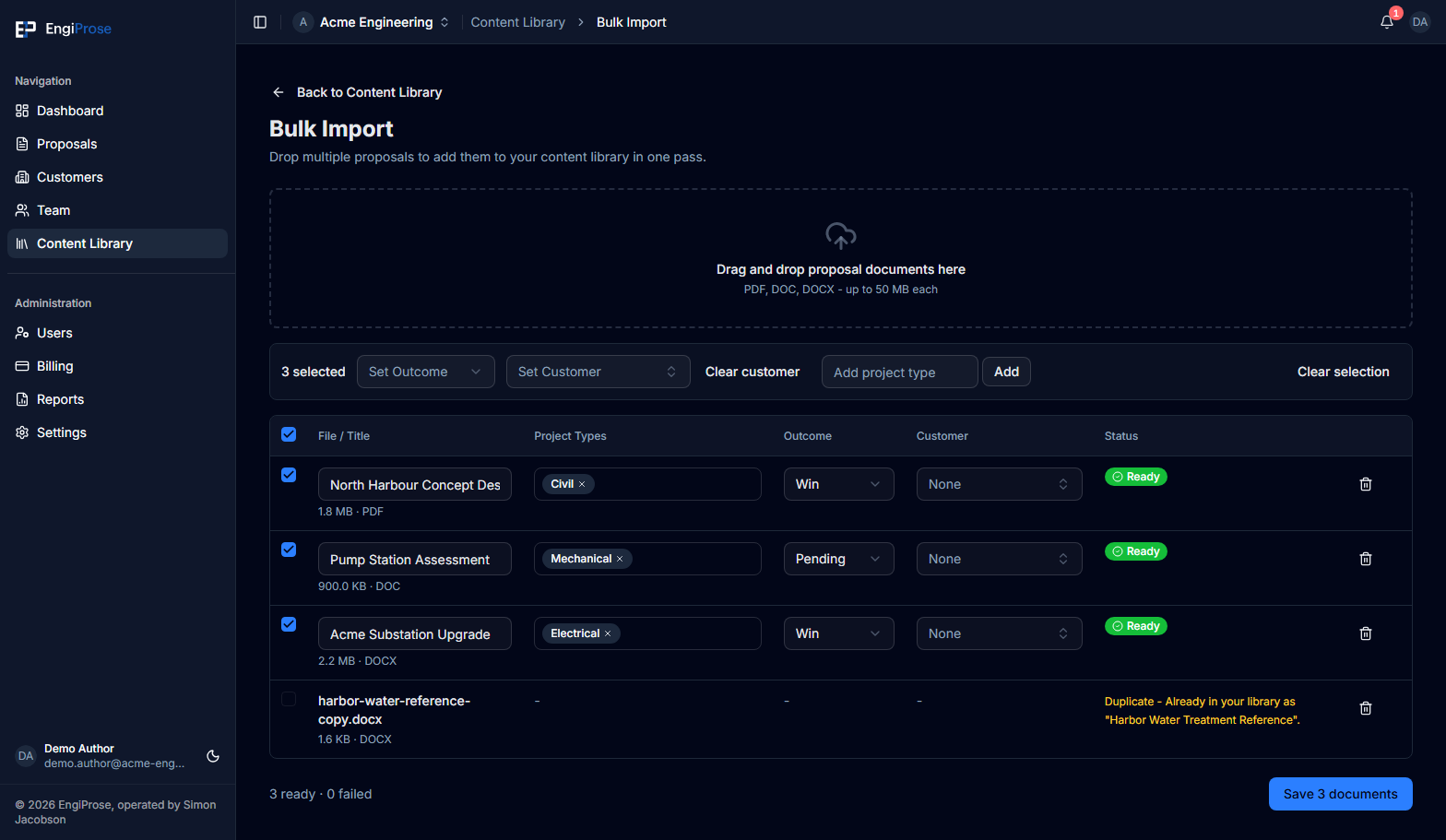Click the drag and drop upload zone
This screenshot has width=1446, height=840.
[841, 258]
